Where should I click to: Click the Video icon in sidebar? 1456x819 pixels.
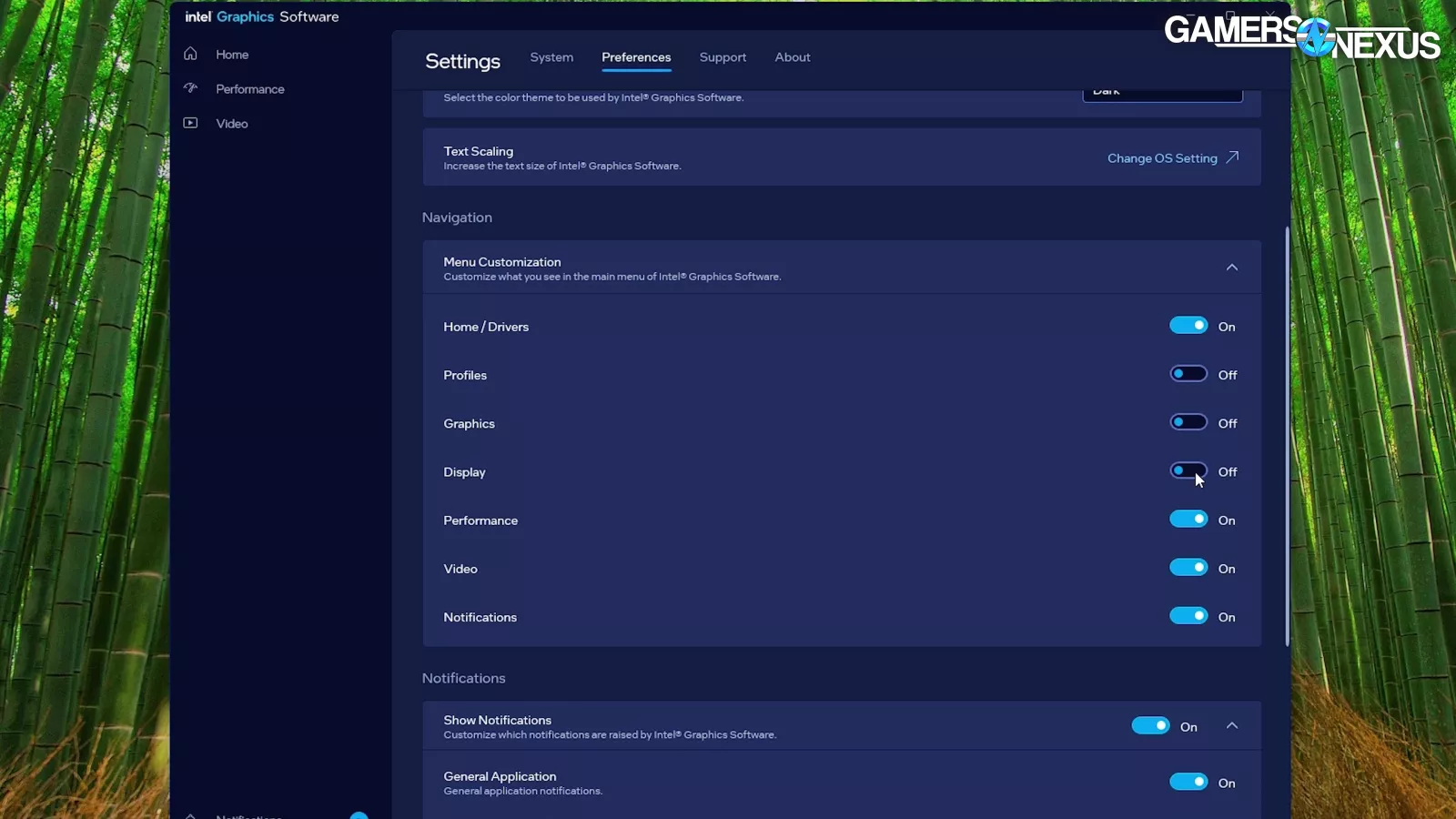(x=190, y=123)
